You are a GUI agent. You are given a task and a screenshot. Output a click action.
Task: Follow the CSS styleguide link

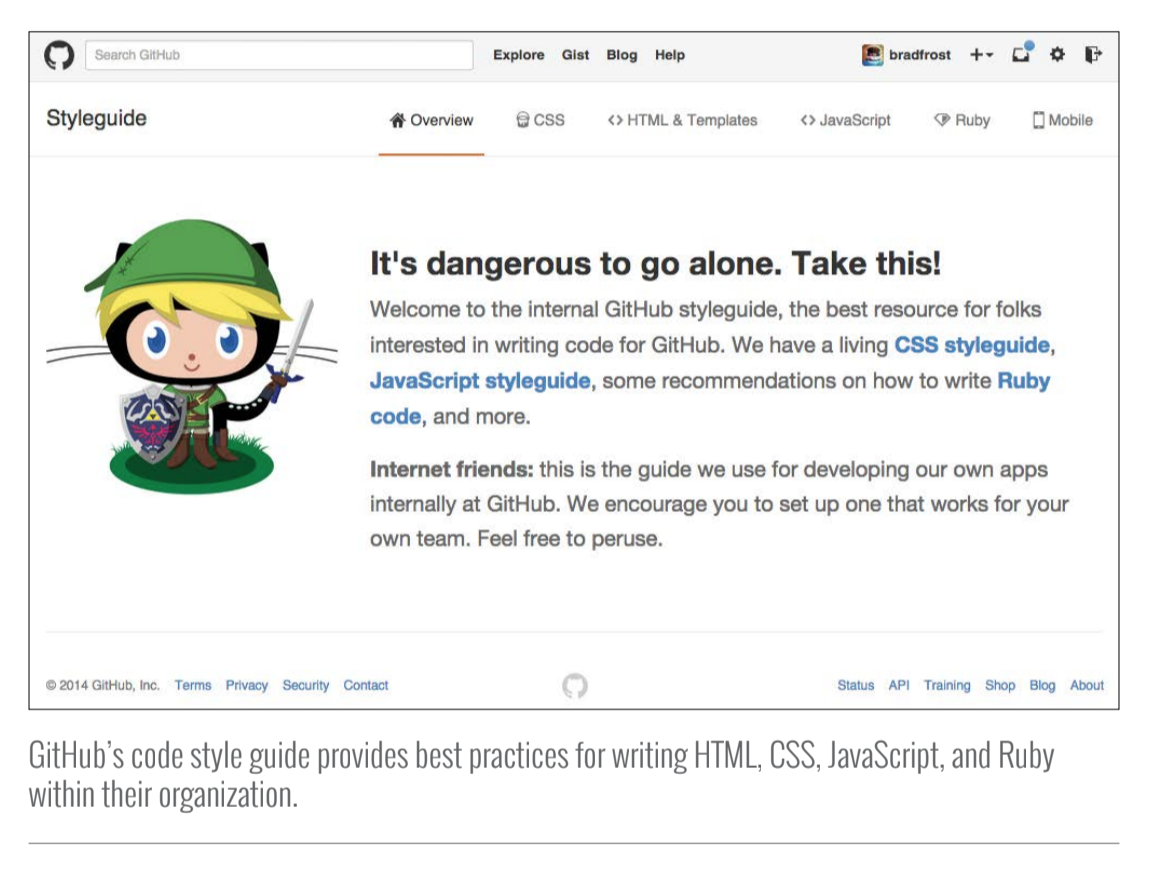tap(971, 345)
